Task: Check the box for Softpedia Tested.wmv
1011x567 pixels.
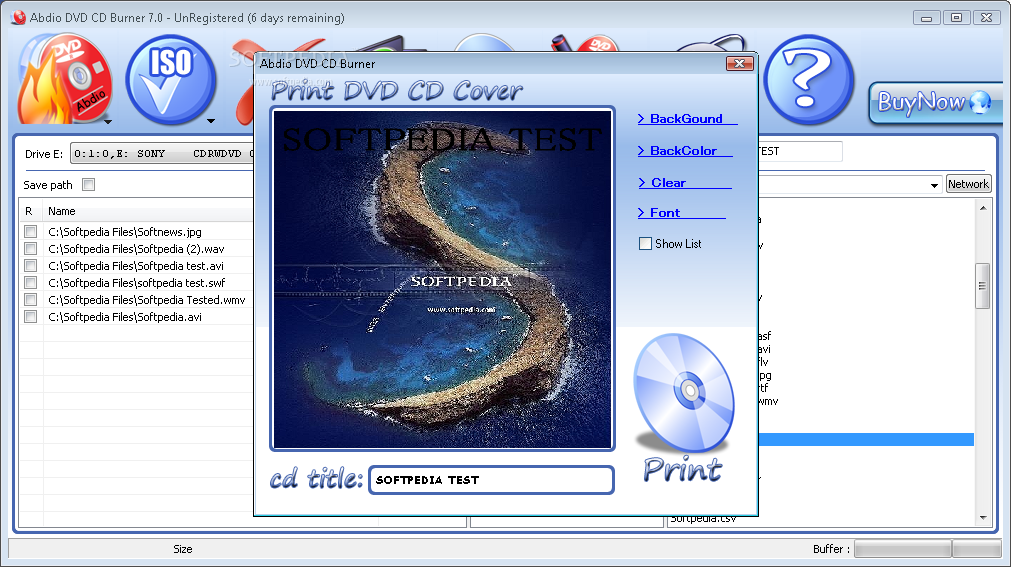Action: 30,299
